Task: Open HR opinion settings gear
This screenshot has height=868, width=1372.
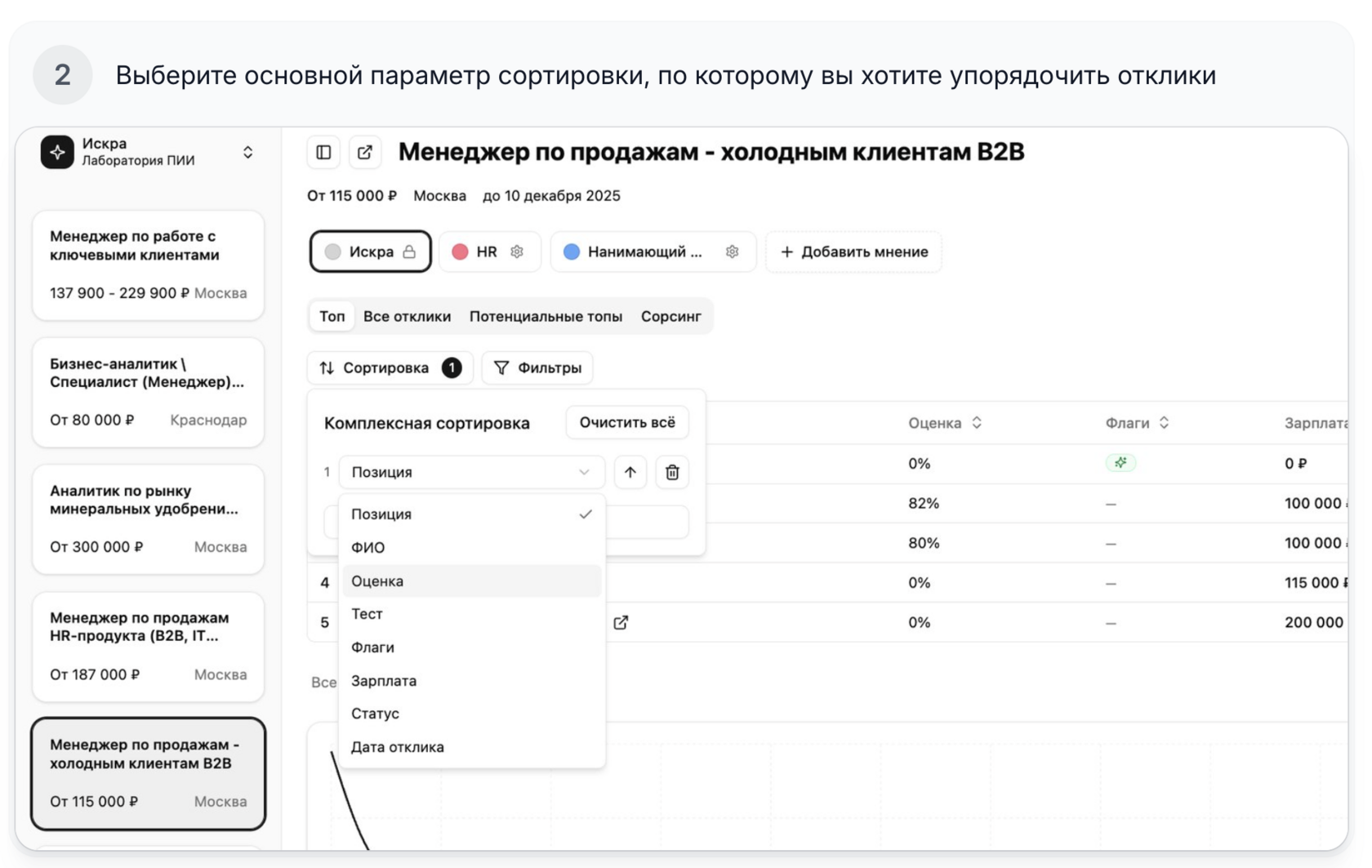Action: (517, 252)
